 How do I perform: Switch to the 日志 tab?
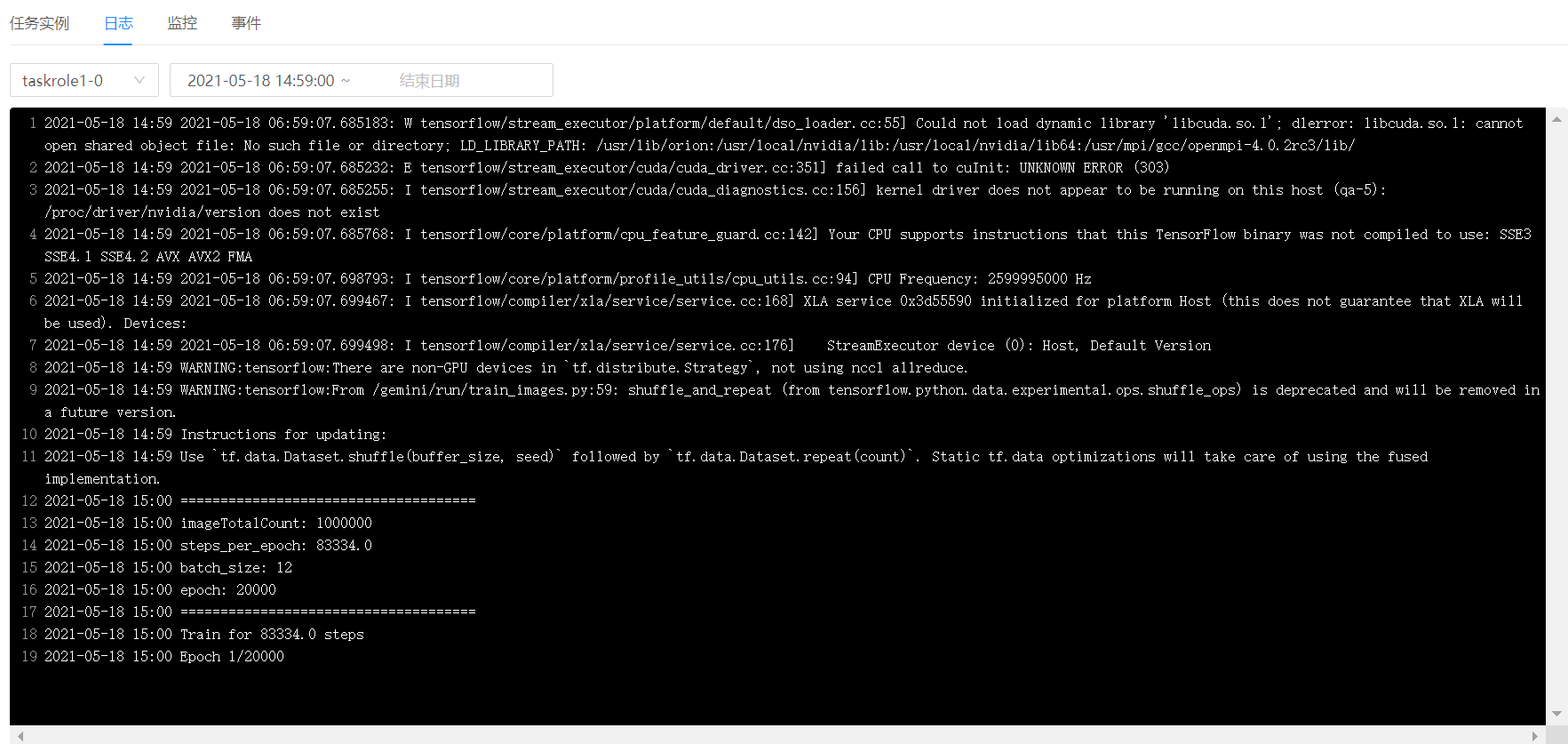pyautogui.click(x=118, y=23)
